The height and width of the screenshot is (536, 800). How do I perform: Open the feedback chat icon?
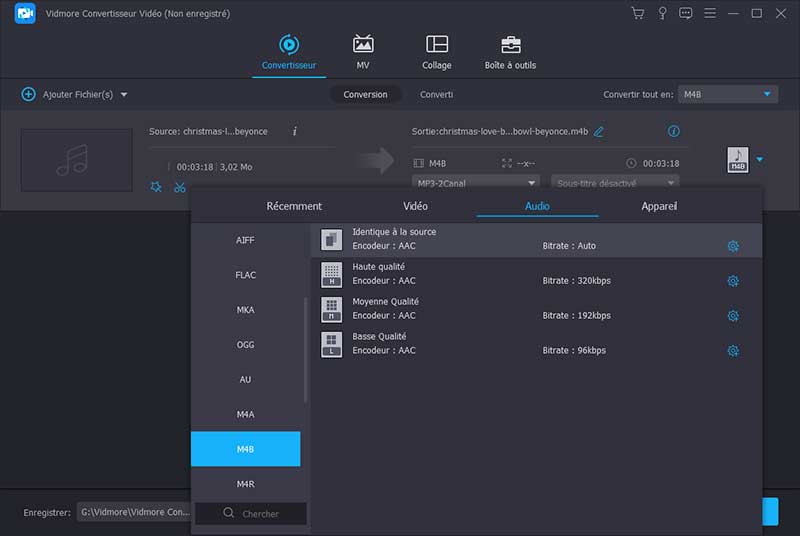(685, 13)
